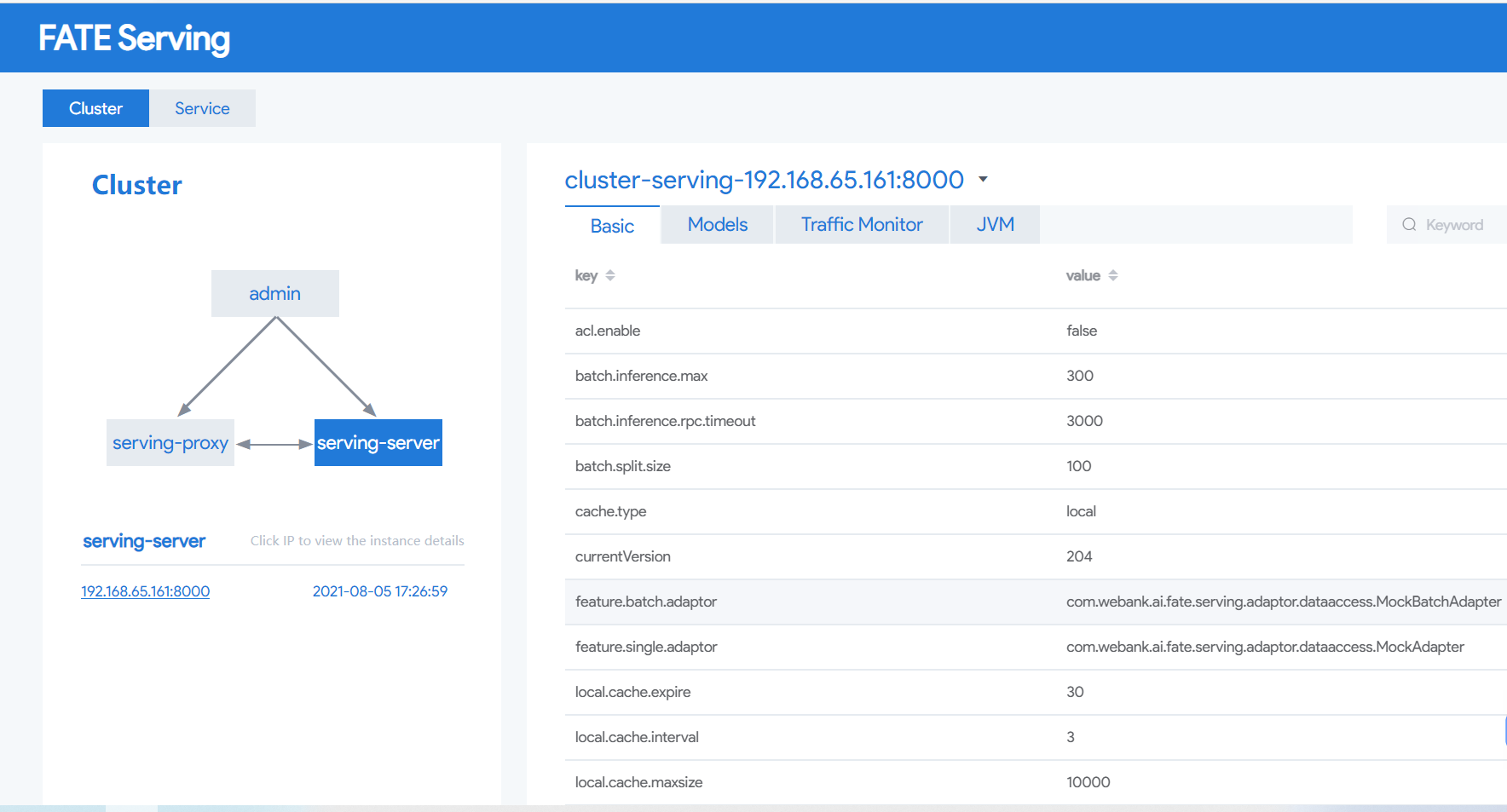Select feature.single.adaptor key
1507x812 pixels.
646,647
